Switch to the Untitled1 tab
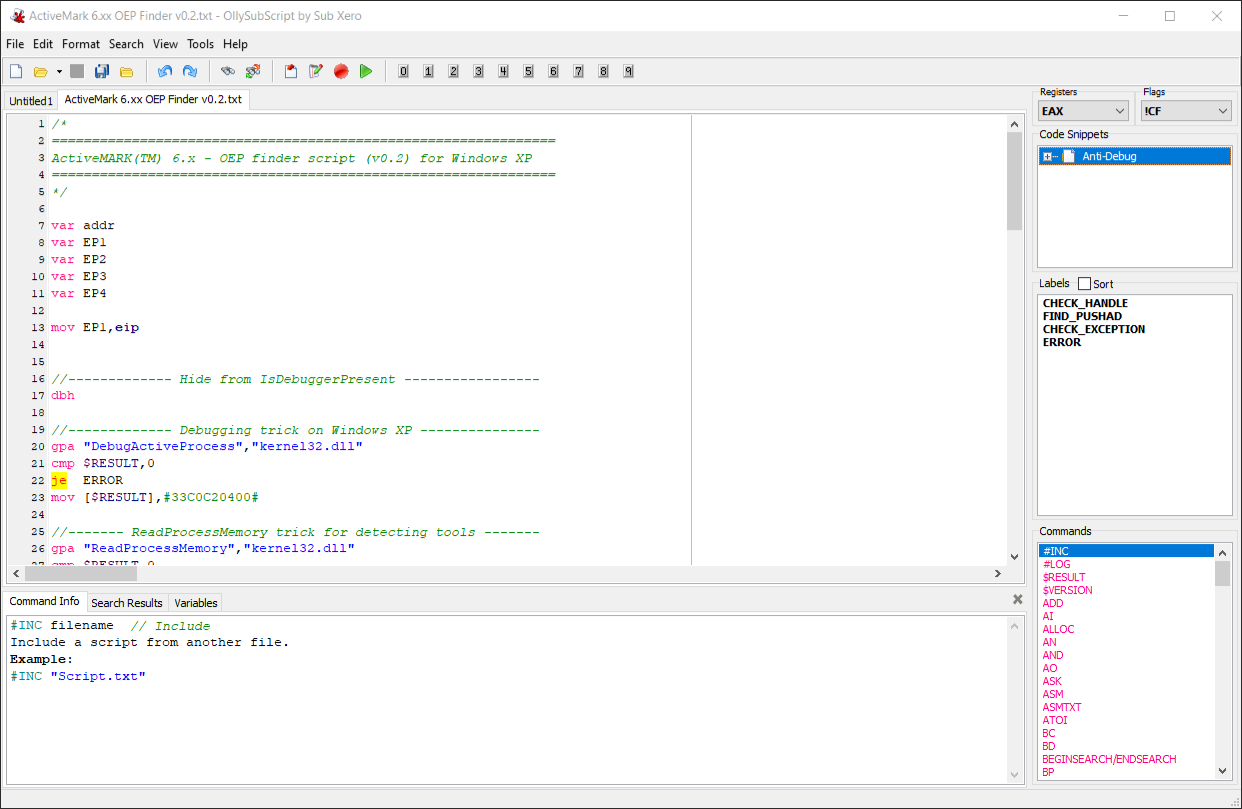The width and height of the screenshot is (1242, 809). point(31,101)
